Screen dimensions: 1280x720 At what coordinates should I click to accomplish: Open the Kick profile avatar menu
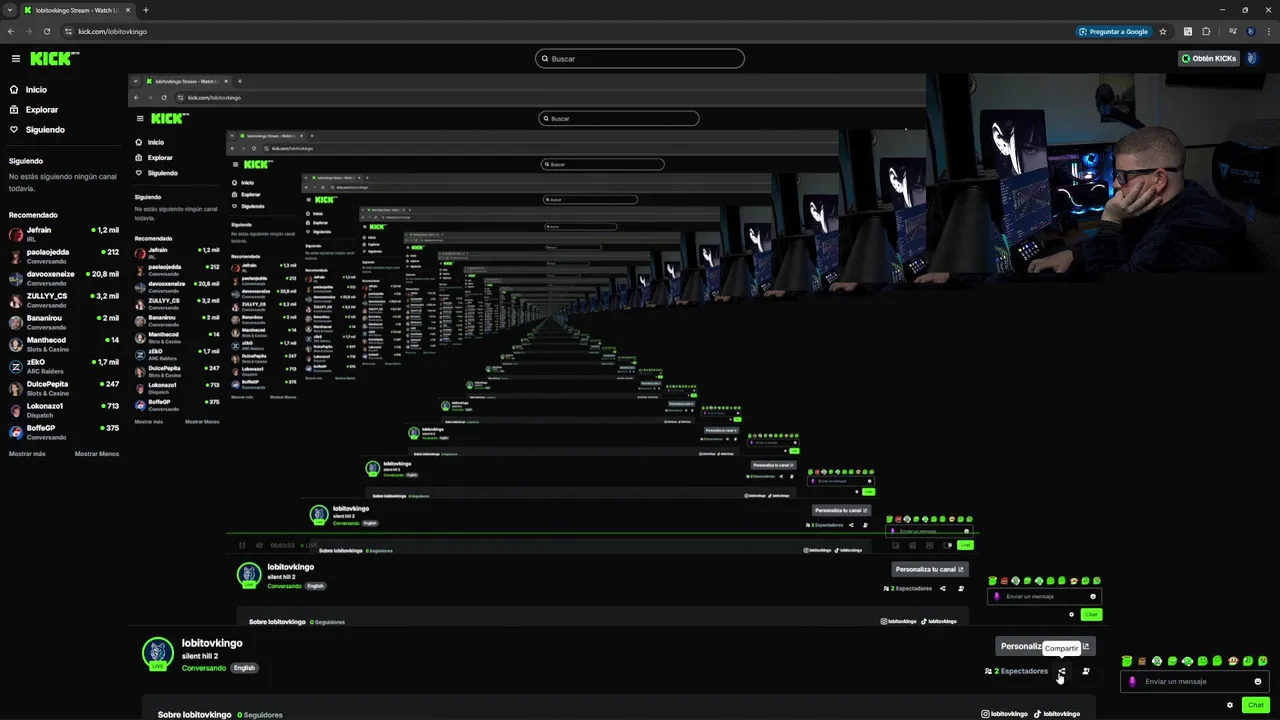click(x=1252, y=58)
